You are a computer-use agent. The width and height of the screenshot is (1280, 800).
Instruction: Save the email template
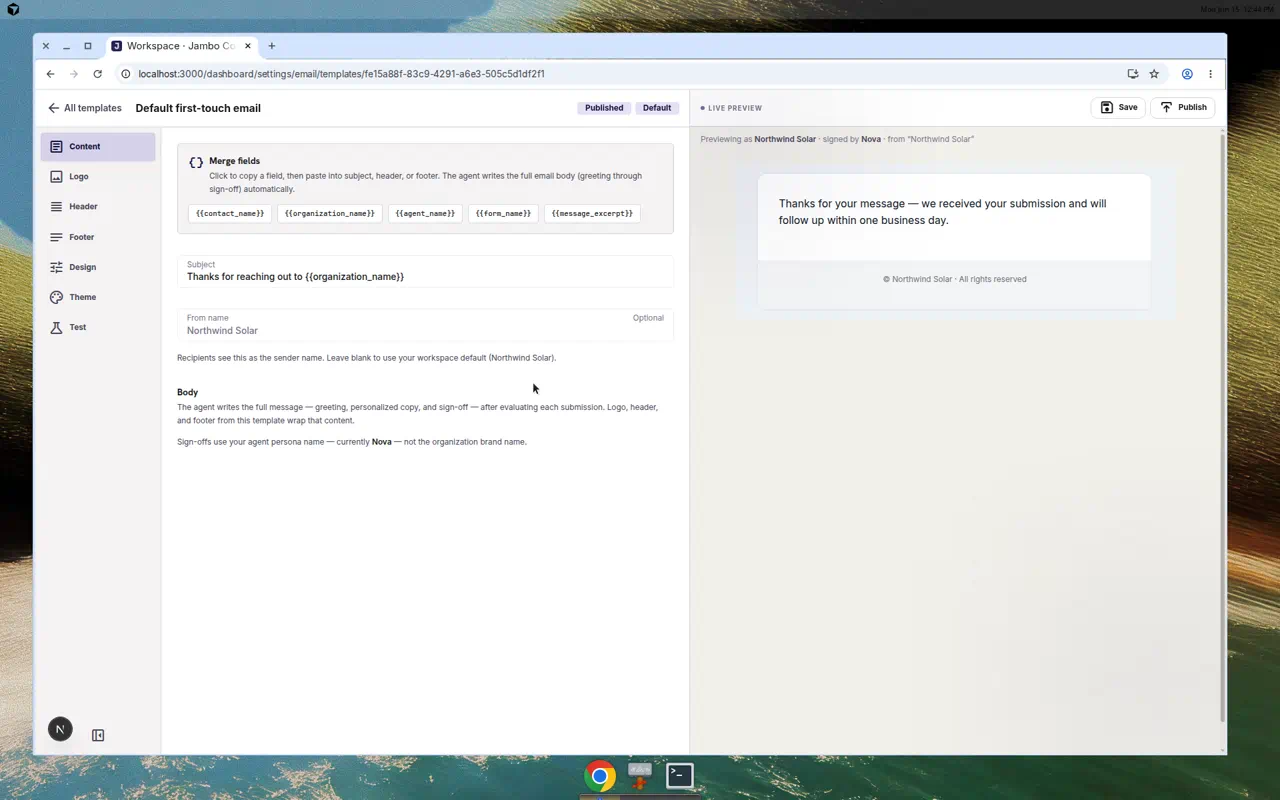point(1118,107)
